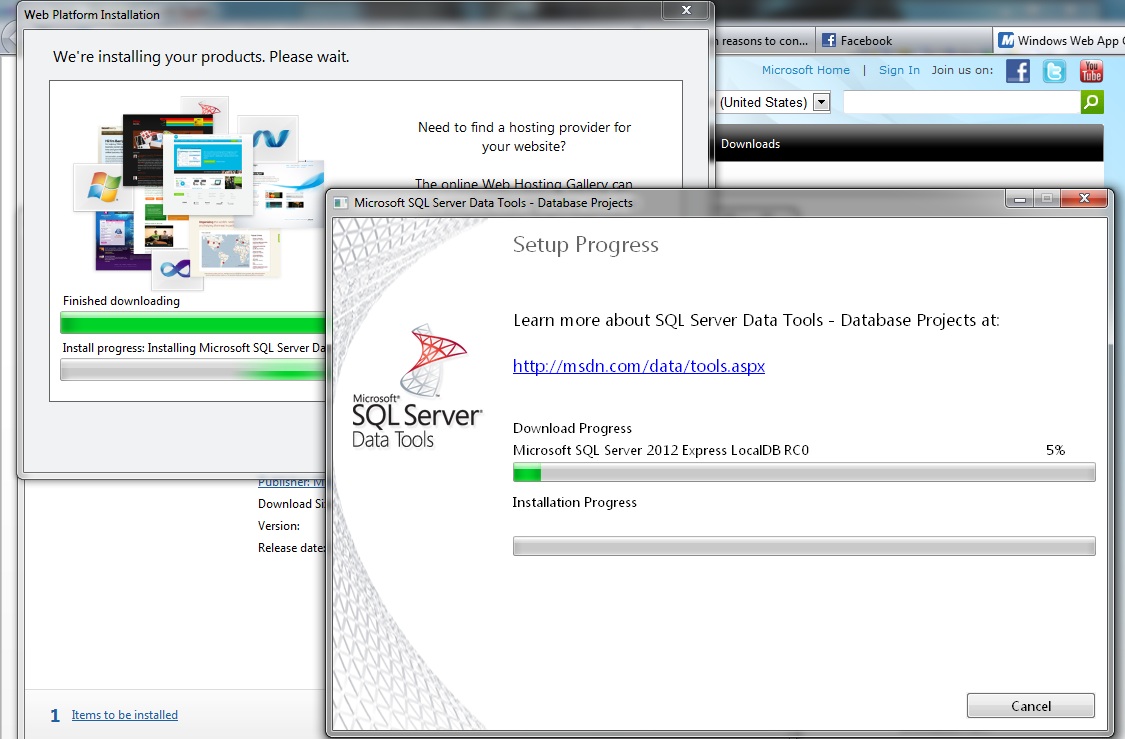Click the Visual Studio infinity logo thumbnail
Screen dimensions: 1125x739
[176, 268]
